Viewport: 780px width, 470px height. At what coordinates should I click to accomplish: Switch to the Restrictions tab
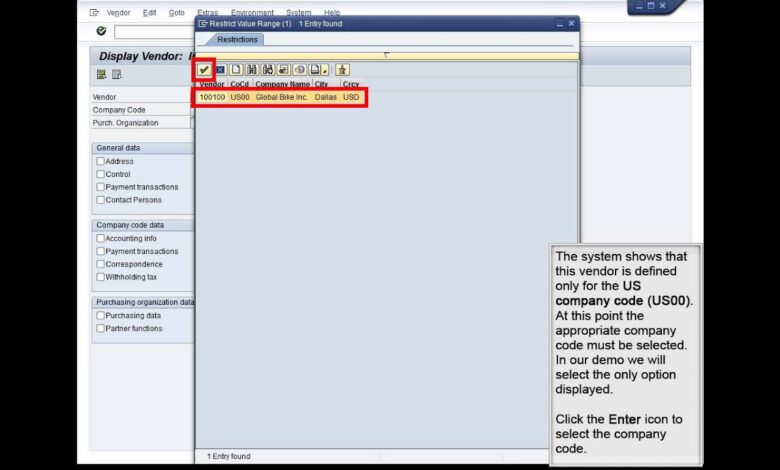coord(237,39)
